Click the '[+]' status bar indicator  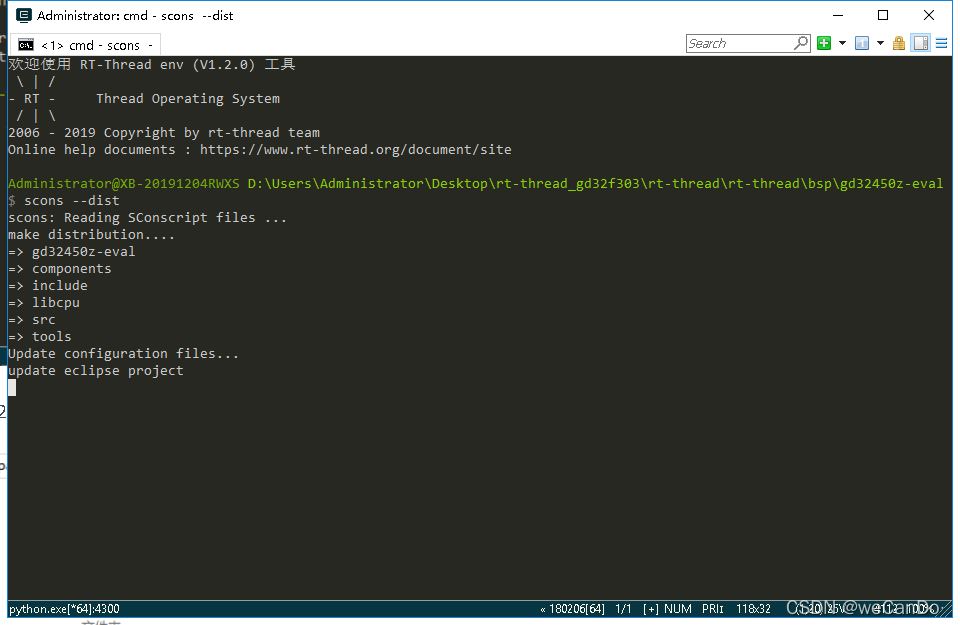(651, 609)
